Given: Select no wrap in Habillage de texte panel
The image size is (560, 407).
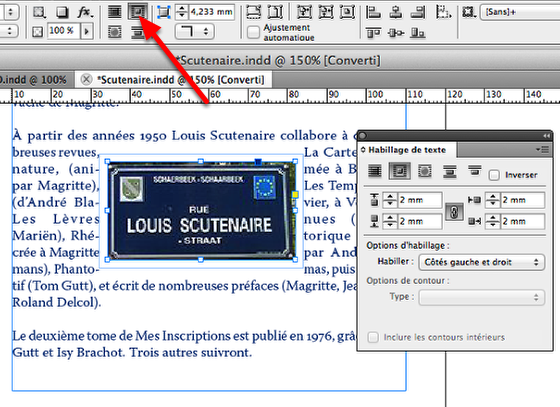Looking at the screenshot, I should [374, 171].
